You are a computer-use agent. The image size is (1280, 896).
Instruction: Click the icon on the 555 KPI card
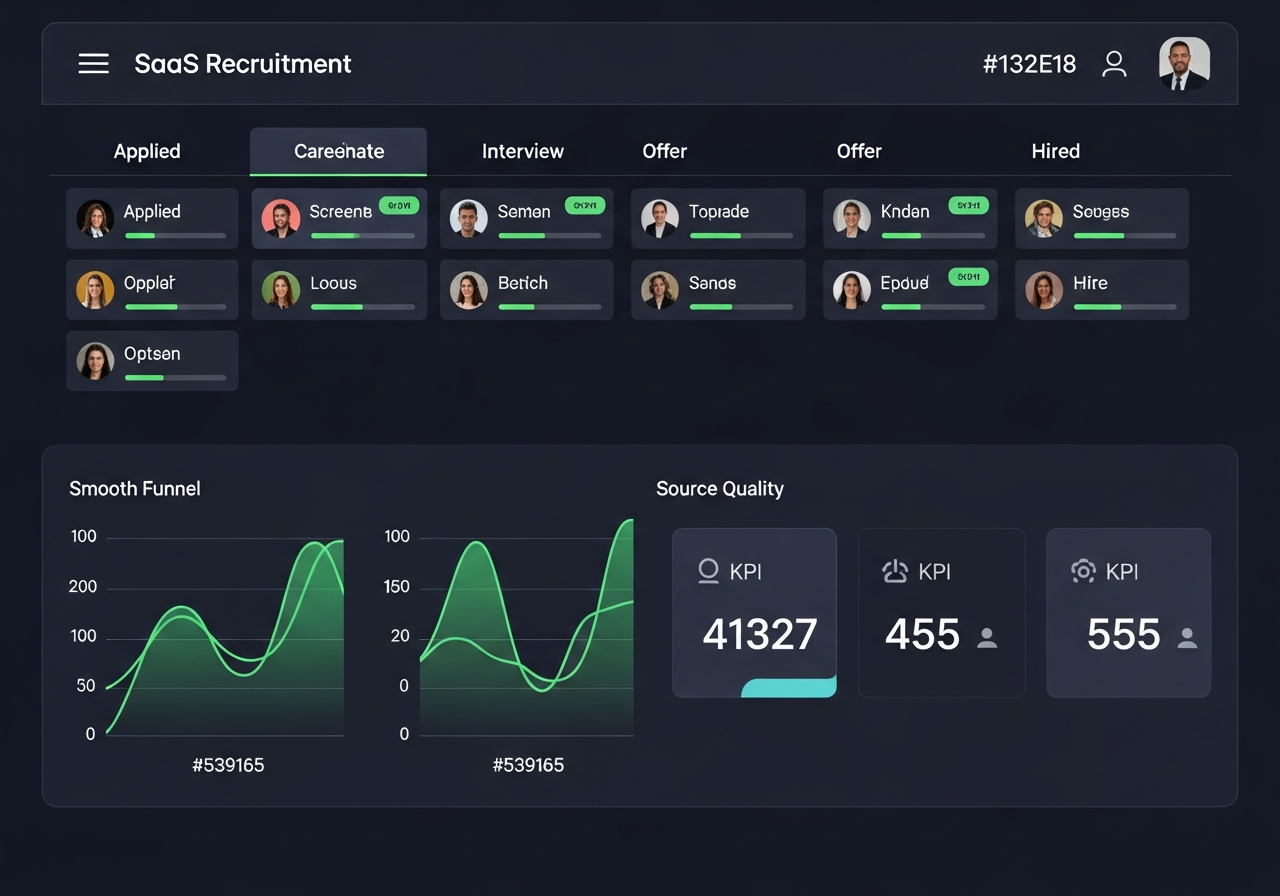[1083, 571]
